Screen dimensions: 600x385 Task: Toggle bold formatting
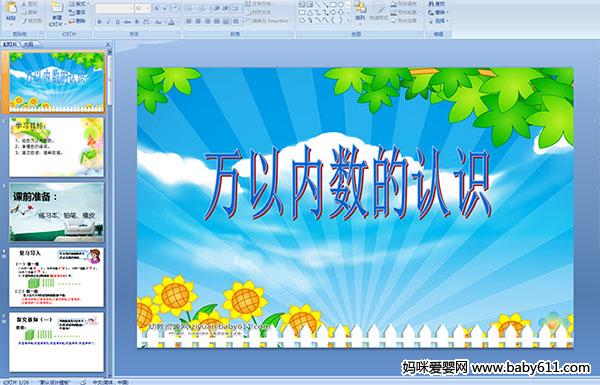click(99, 22)
